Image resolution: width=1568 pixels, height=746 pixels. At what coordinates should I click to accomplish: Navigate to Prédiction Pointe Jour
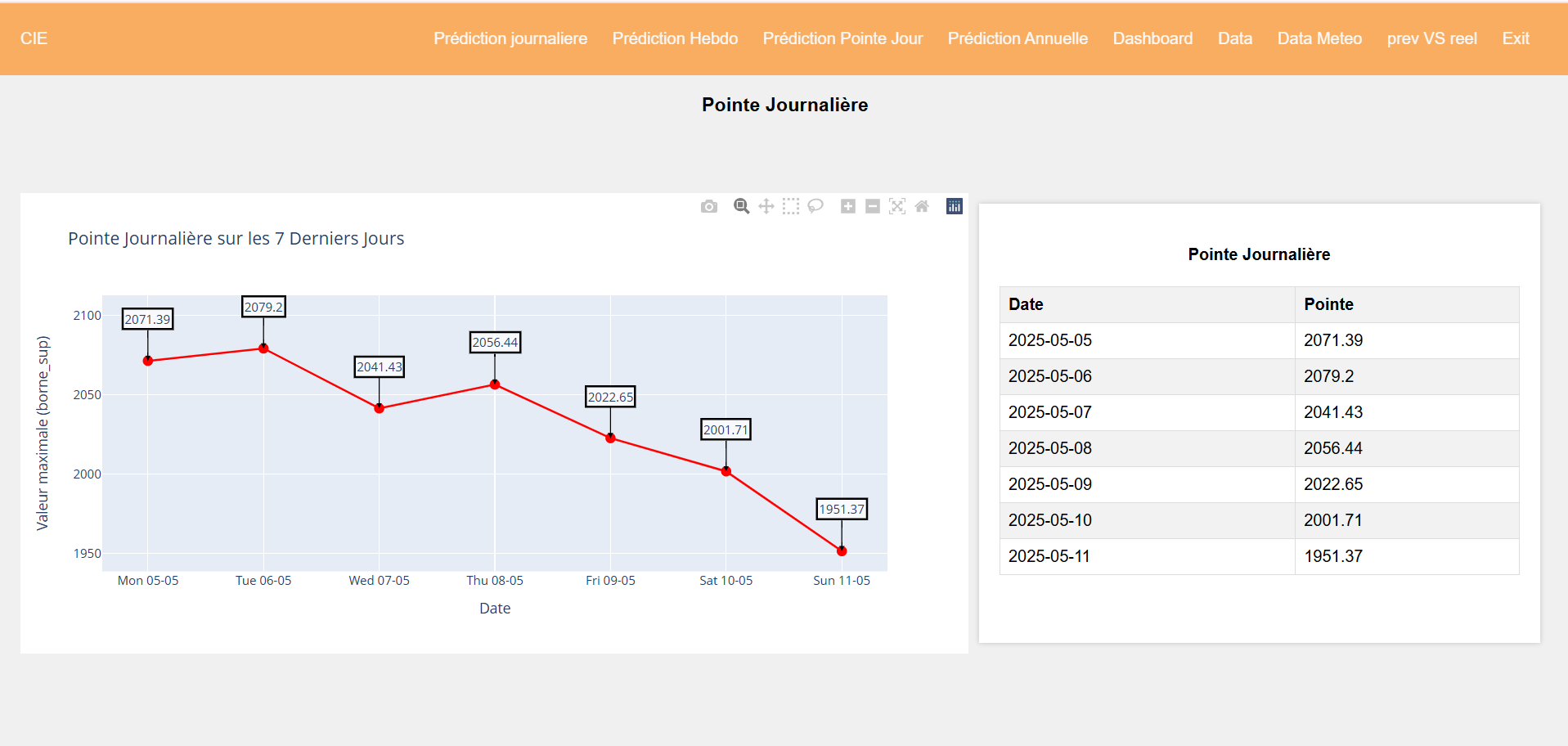point(842,38)
